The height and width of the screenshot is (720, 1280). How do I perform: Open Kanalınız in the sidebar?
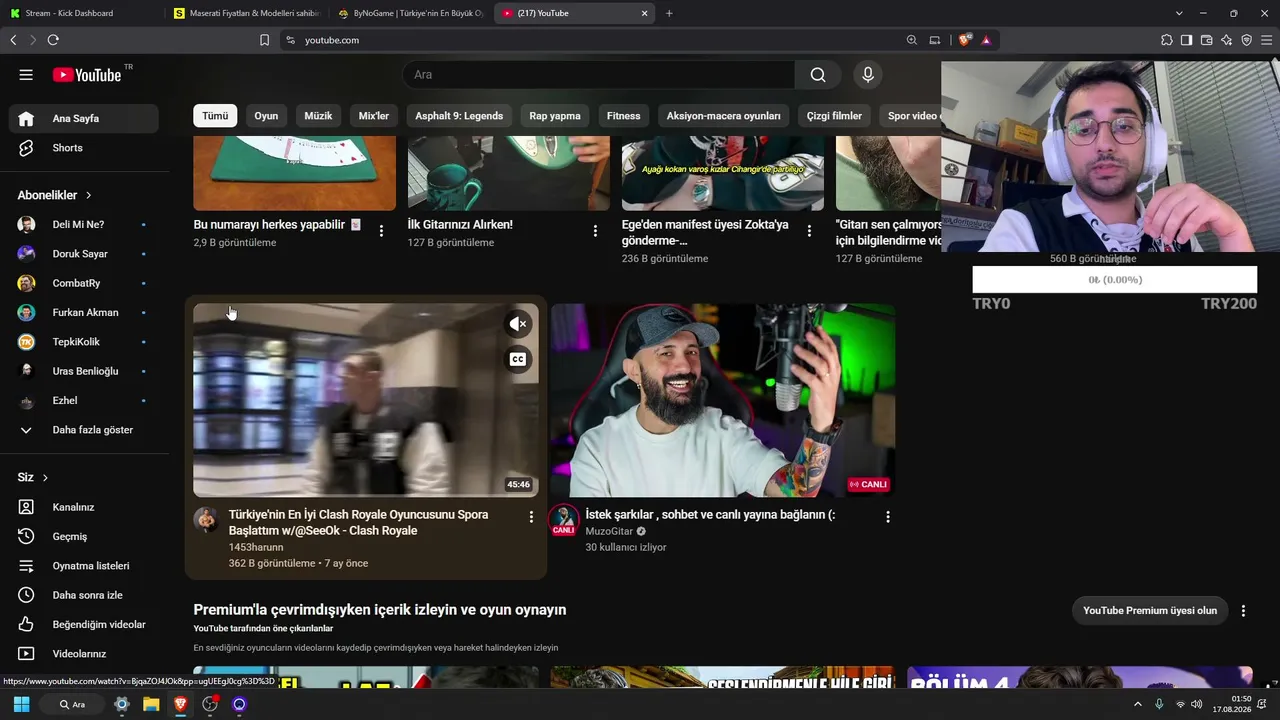[x=84, y=507]
